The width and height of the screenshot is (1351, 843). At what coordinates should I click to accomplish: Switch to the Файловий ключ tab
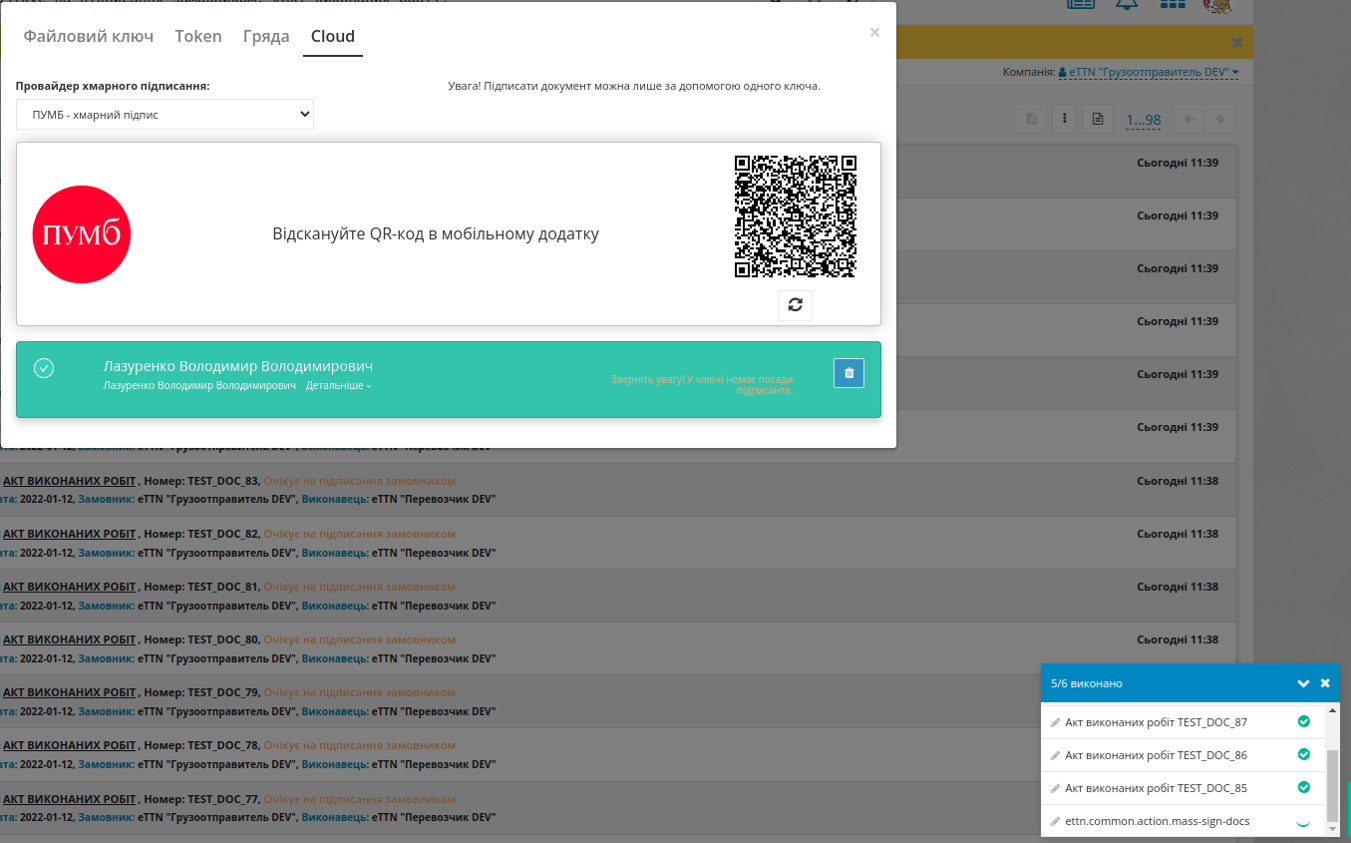pos(88,36)
